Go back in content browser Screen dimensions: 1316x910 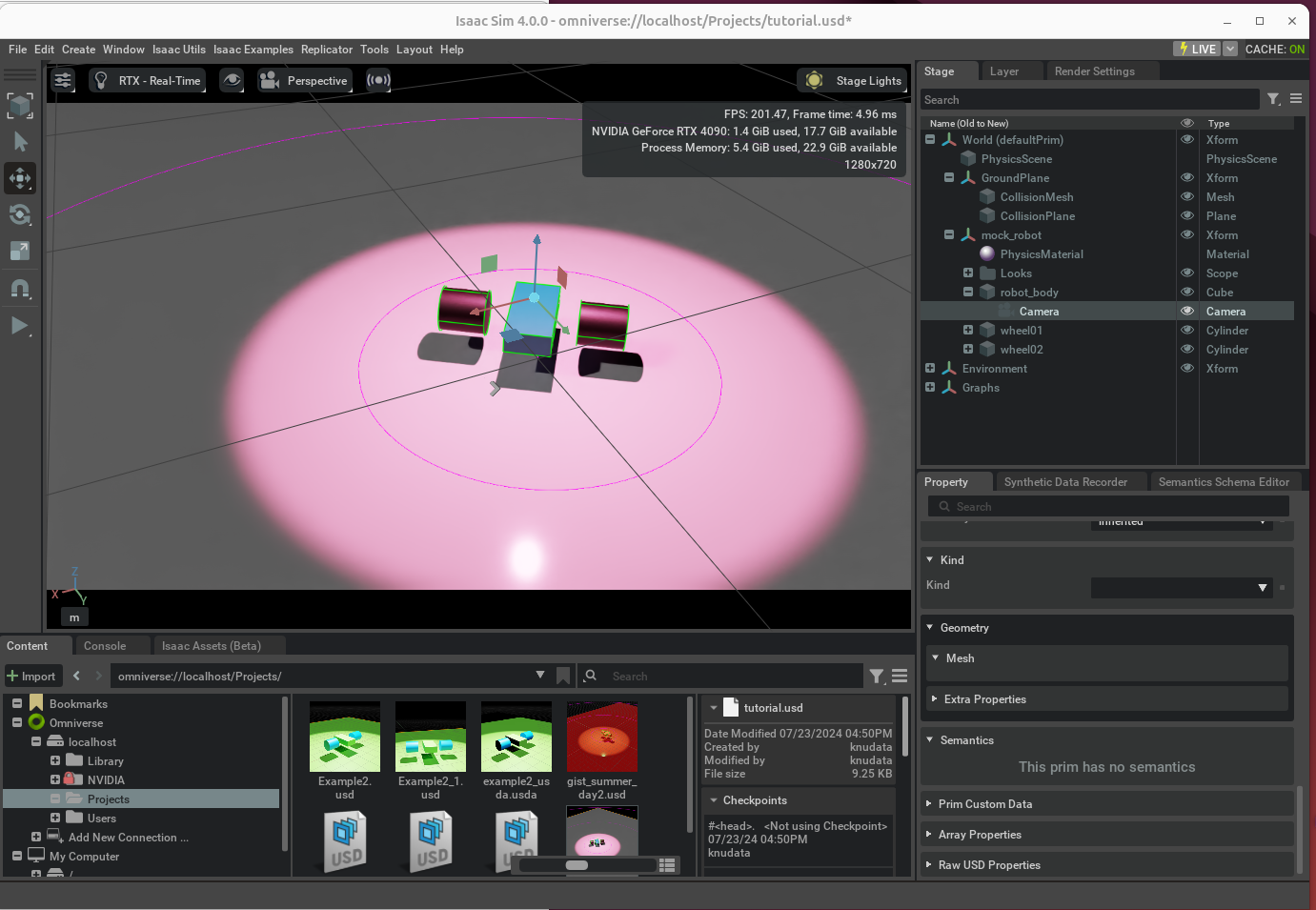pos(77,676)
